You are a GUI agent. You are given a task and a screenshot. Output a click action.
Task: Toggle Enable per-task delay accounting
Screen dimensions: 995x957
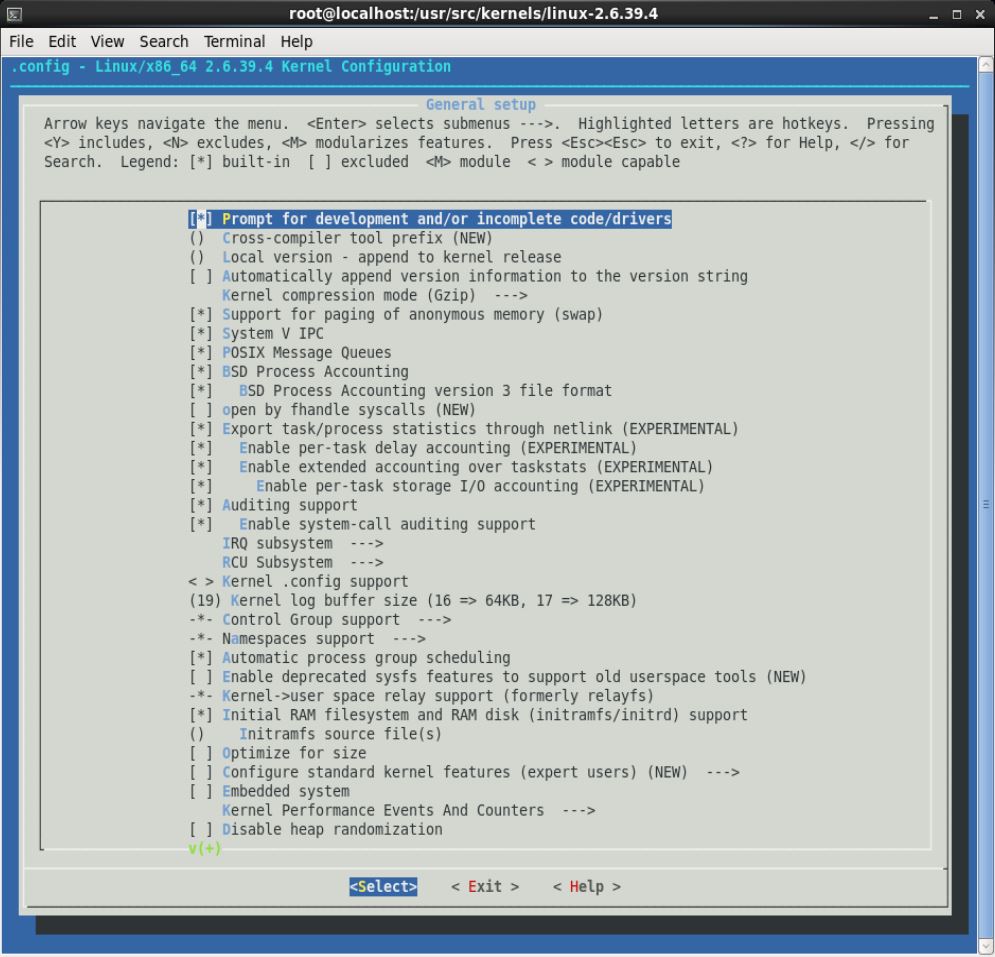[412, 447]
